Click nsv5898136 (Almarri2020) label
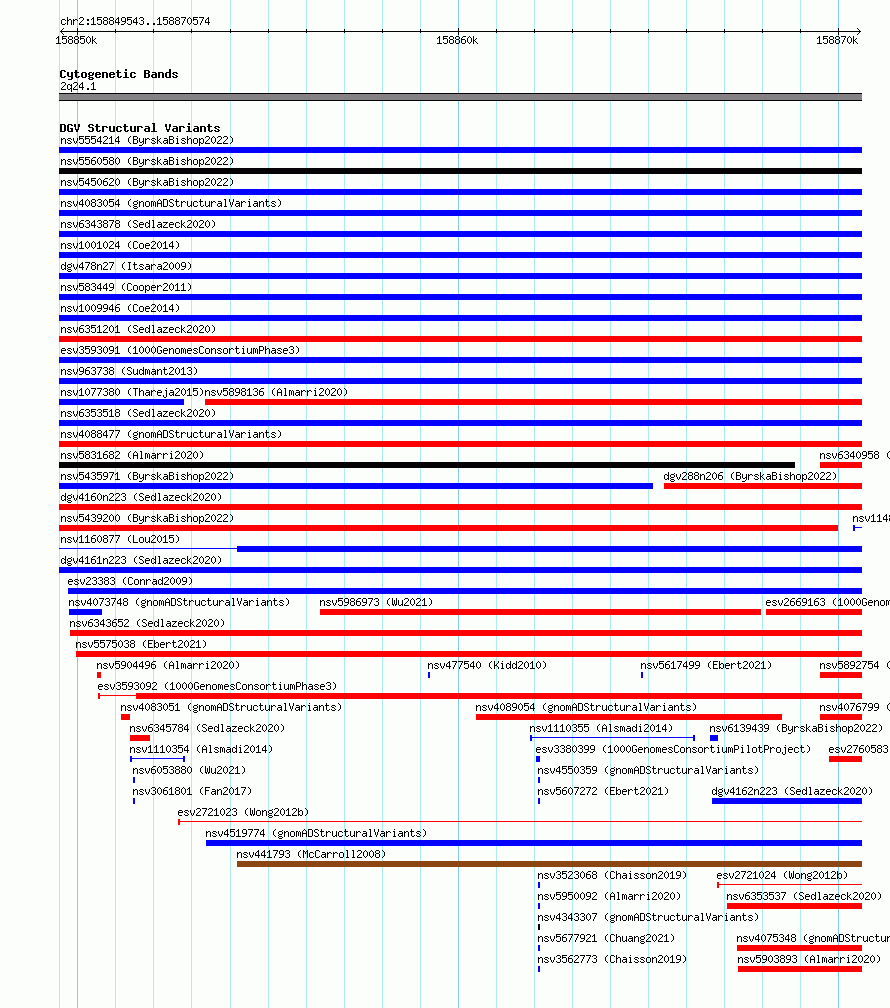 click(276, 392)
